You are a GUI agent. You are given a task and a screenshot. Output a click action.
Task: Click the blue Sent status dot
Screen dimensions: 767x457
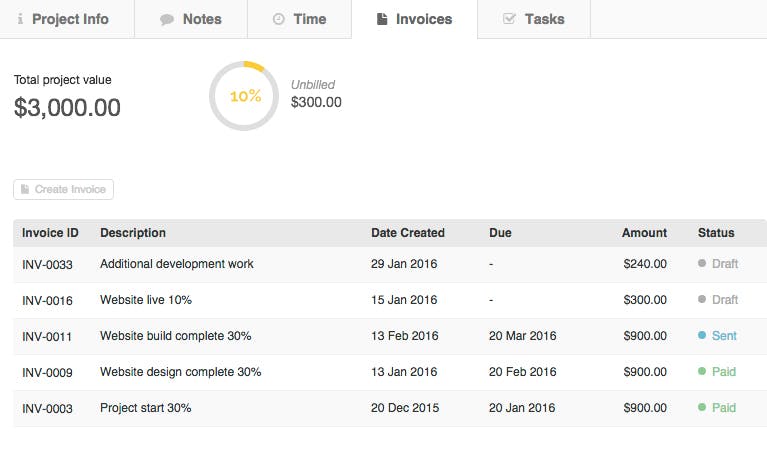coord(702,335)
